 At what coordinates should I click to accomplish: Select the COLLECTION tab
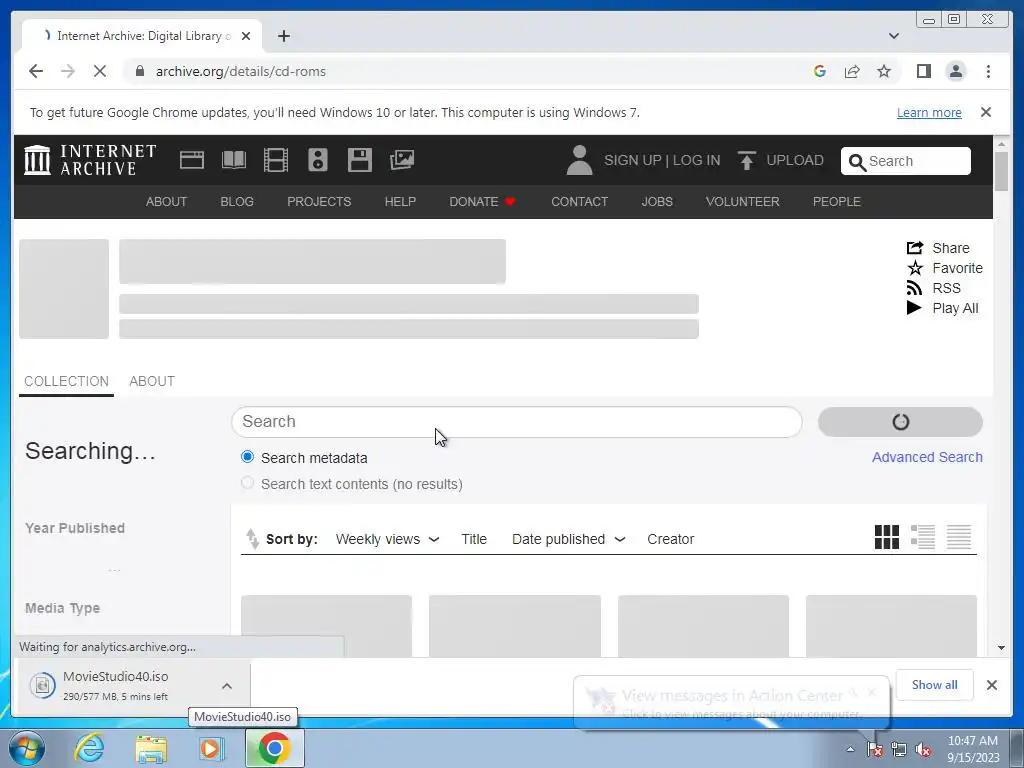click(66, 381)
